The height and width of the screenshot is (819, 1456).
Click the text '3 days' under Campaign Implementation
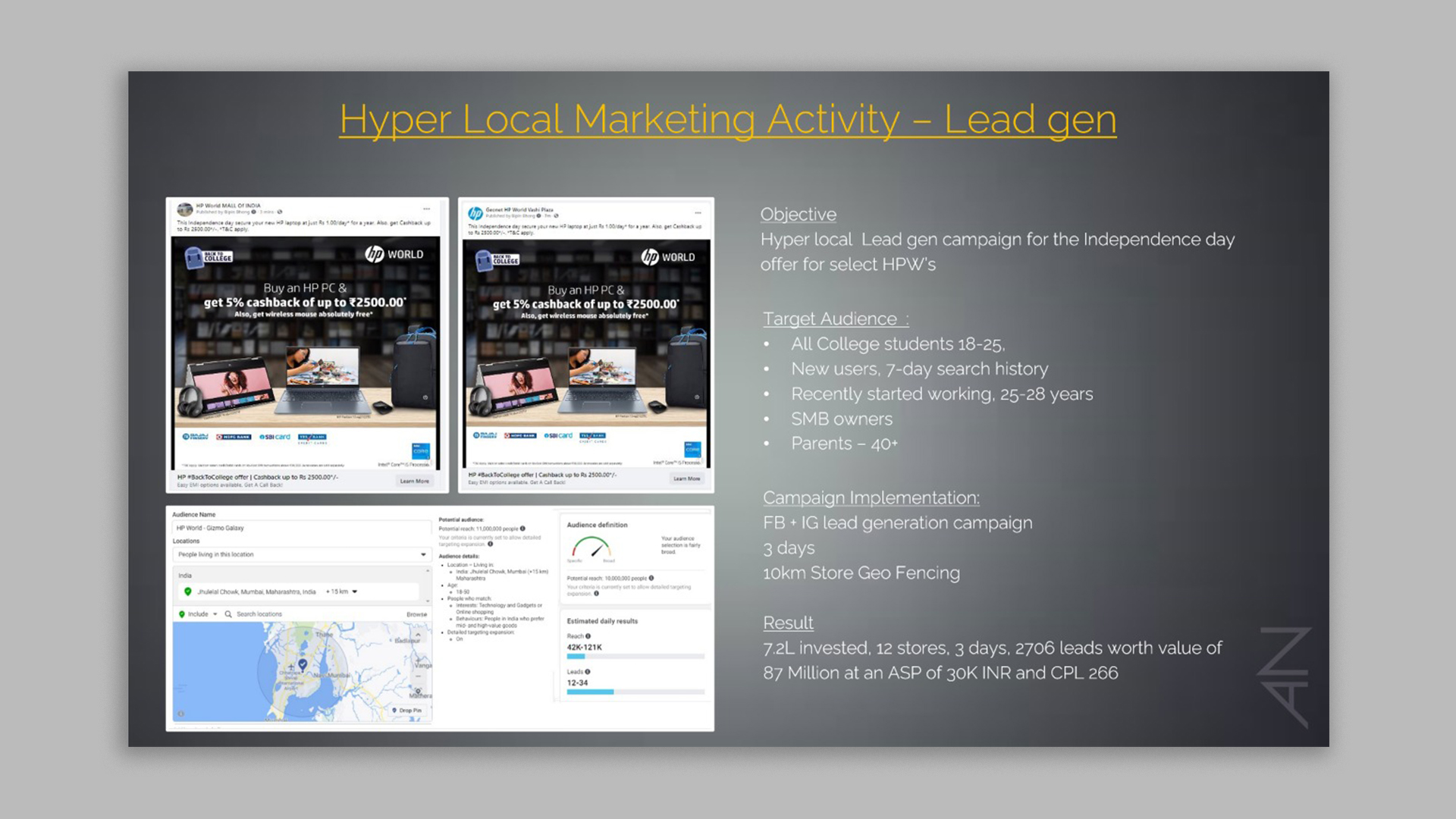[x=789, y=548]
